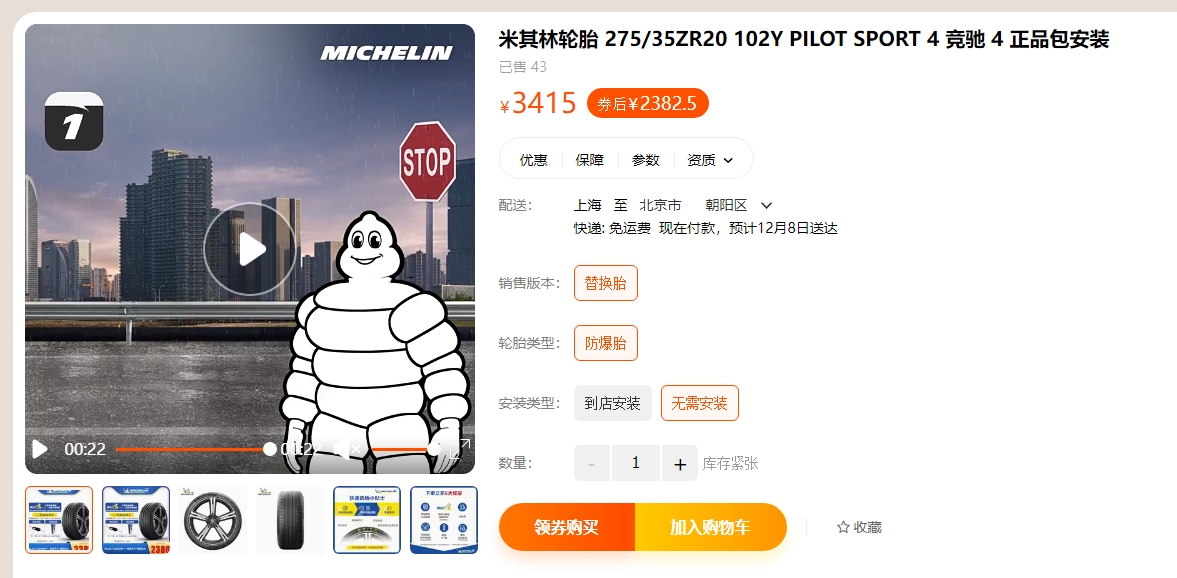Click the 加入购物车 button
Image resolution: width=1177 pixels, height=578 pixels.
pyautogui.click(x=710, y=527)
